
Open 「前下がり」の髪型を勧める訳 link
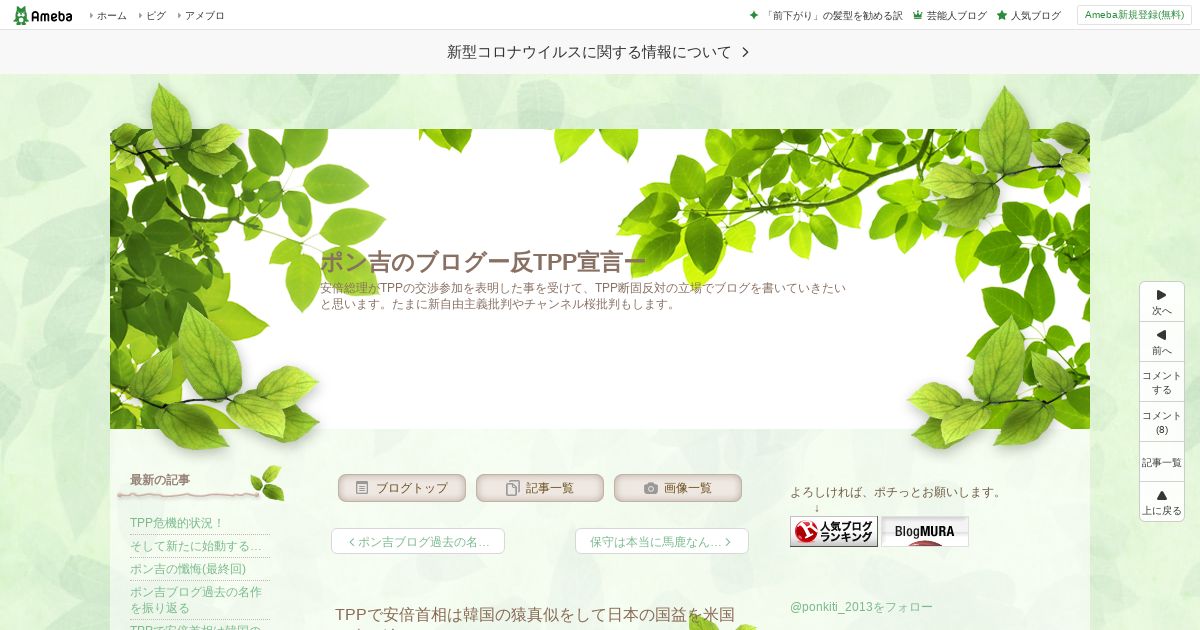[832, 16]
